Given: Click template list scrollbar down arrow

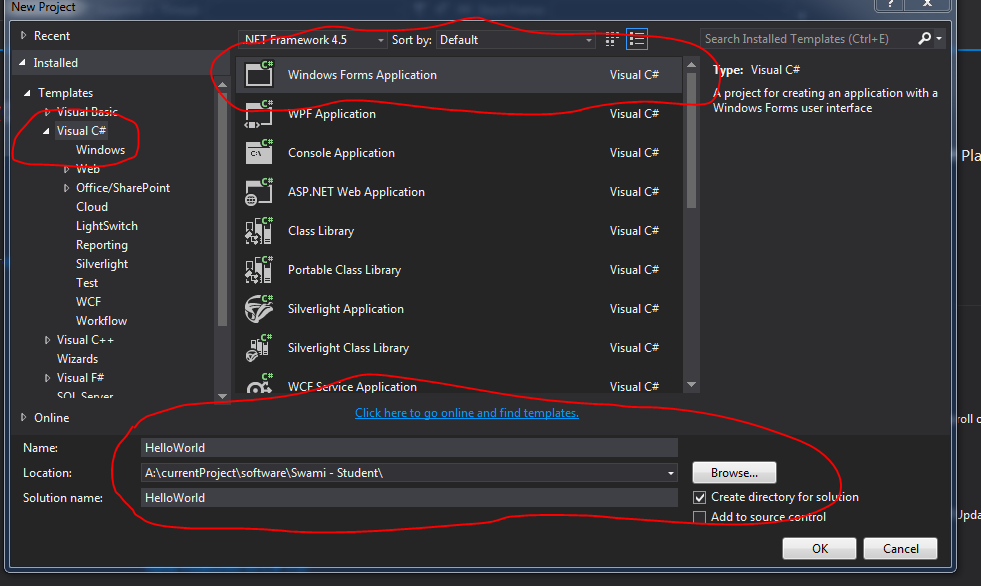Looking at the screenshot, I should point(691,385).
